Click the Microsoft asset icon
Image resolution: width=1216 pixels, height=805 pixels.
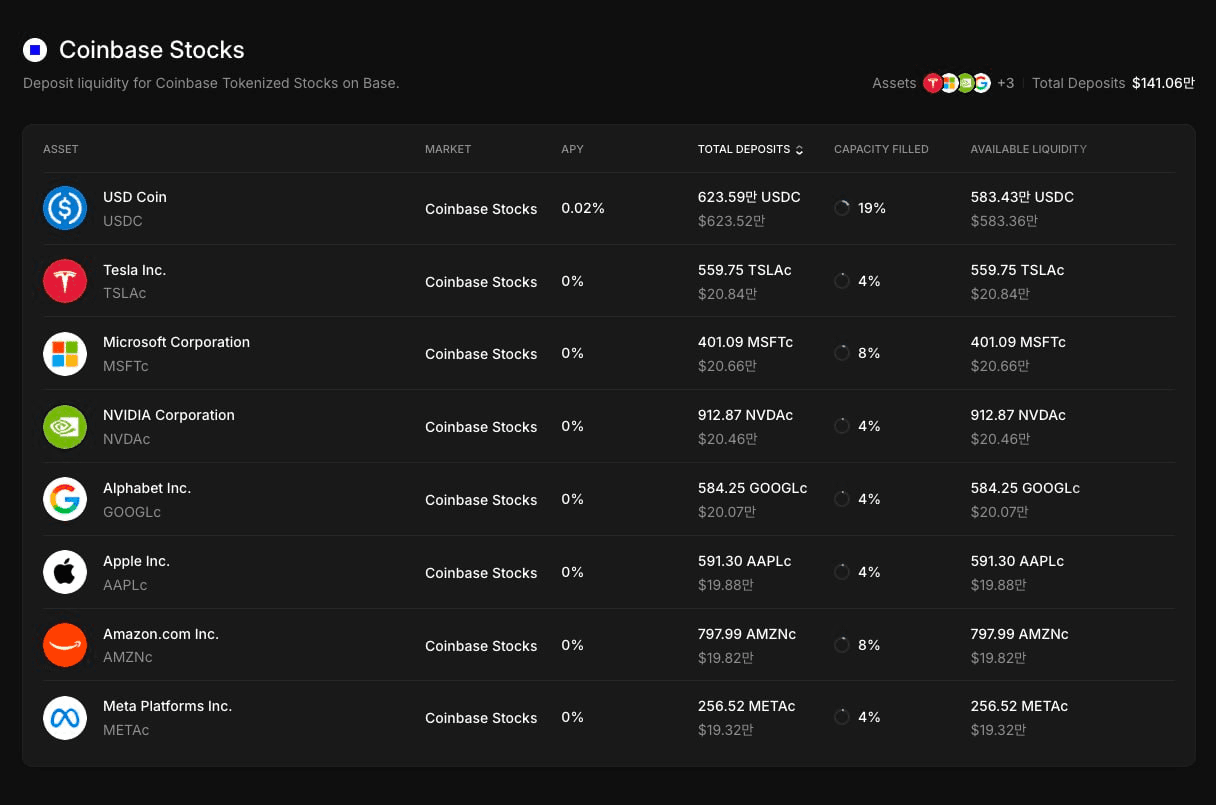pyautogui.click(x=65, y=354)
